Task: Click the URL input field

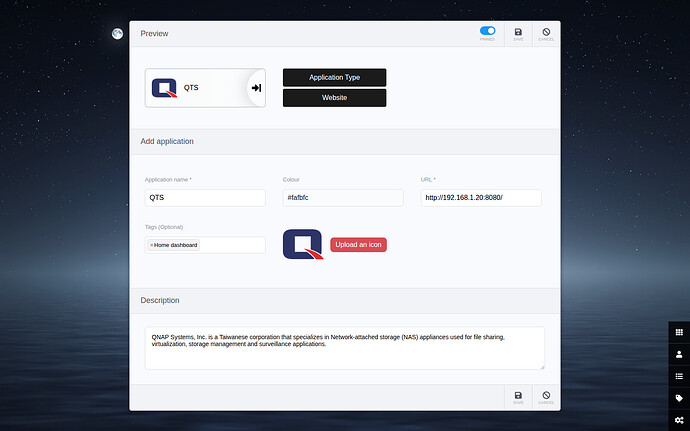Action: coord(481,198)
